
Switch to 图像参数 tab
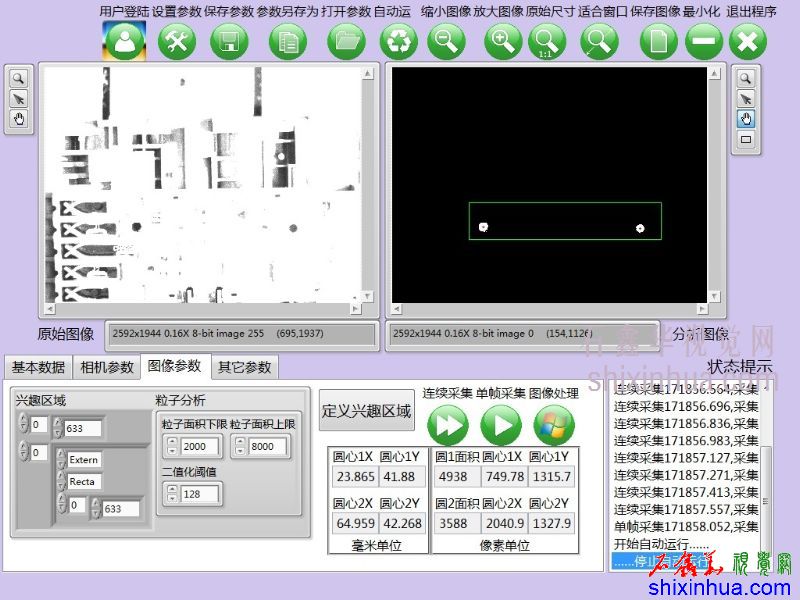(x=174, y=366)
